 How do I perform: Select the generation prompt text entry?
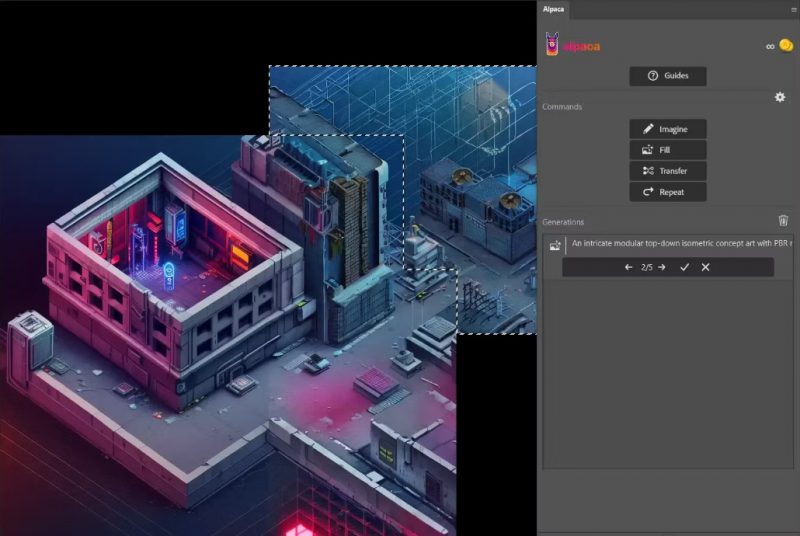tap(681, 243)
